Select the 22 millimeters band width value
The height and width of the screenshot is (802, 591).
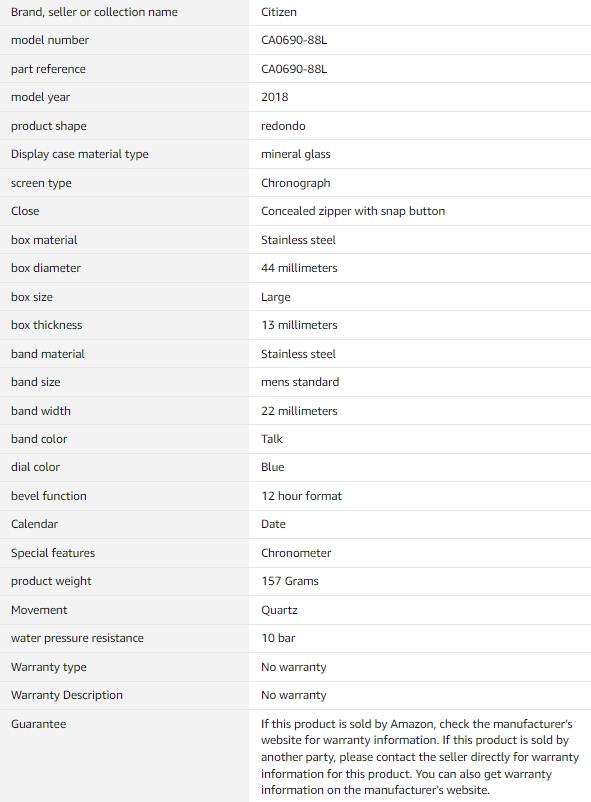299,411
